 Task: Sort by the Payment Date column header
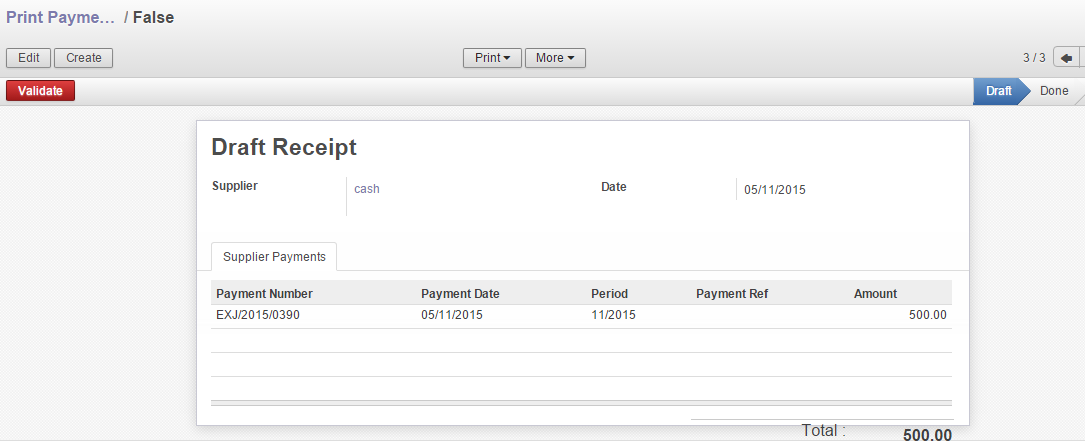click(x=460, y=294)
